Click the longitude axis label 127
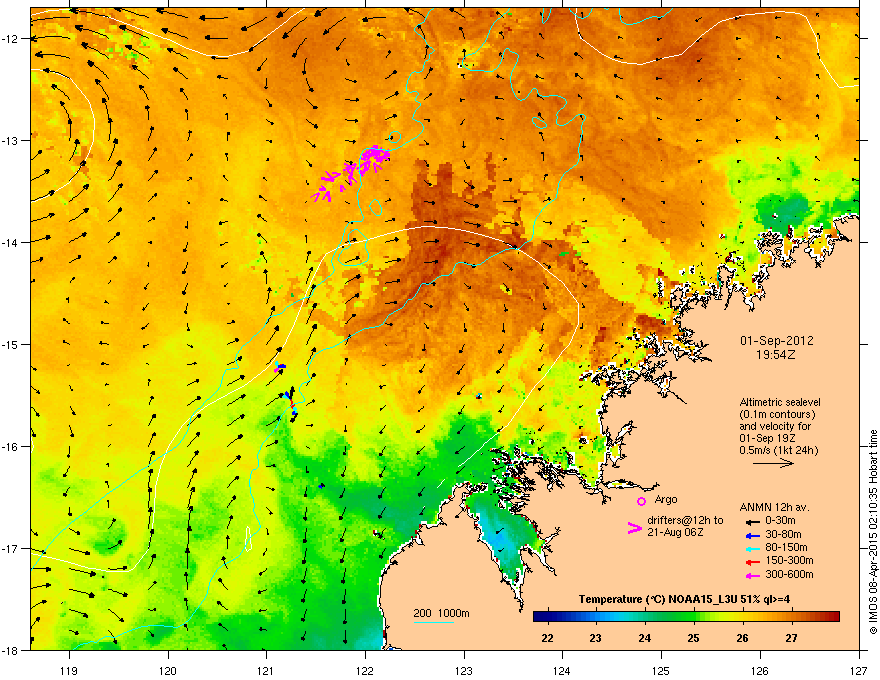The height and width of the screenshot is (680, 880). (x=859, y=670)
